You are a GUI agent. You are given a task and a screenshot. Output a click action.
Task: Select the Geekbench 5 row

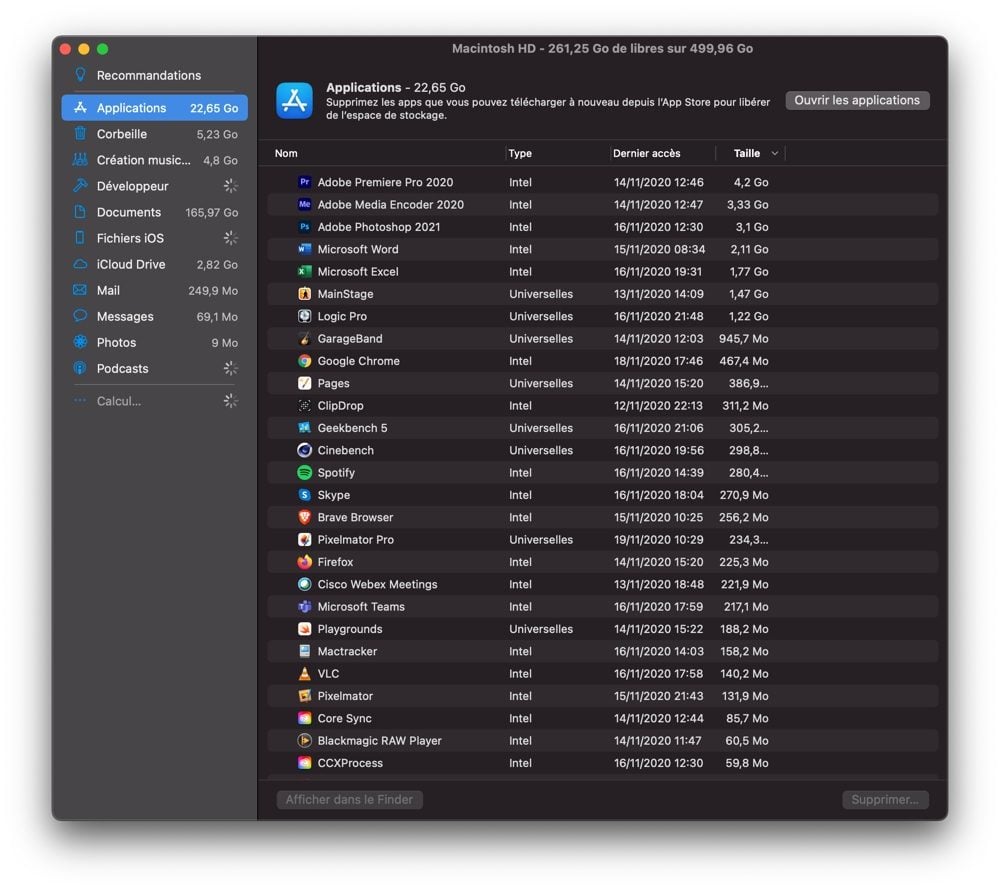[603, 428]
